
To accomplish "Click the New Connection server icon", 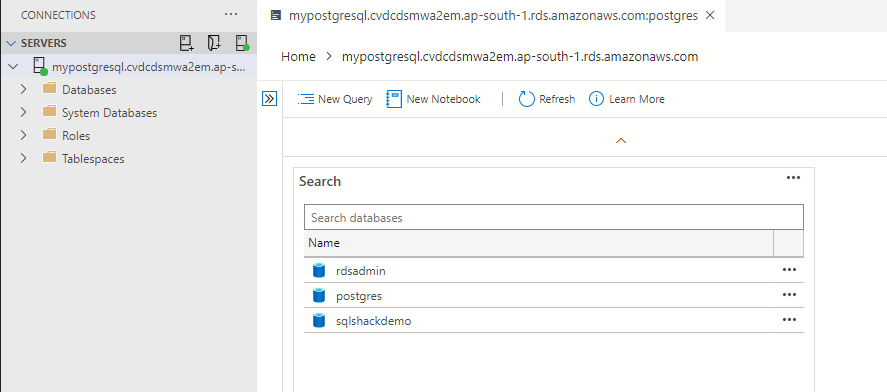I will tap(186, 43).
